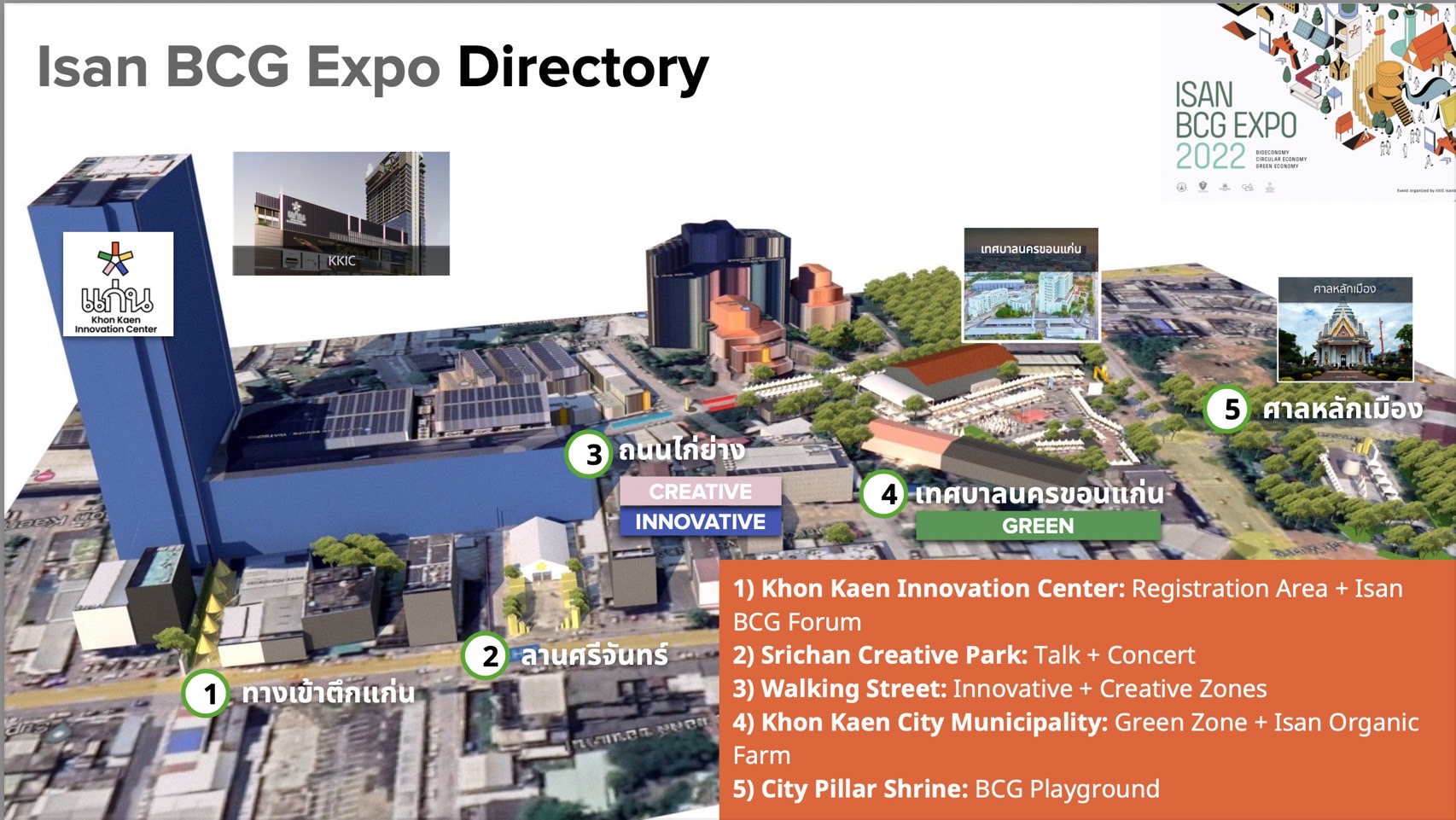Screen dimensions: 1456x820
Task: Click the Khon Kaen Innovation Center logo
Action: pyautogui.click(x=118, y=284)
